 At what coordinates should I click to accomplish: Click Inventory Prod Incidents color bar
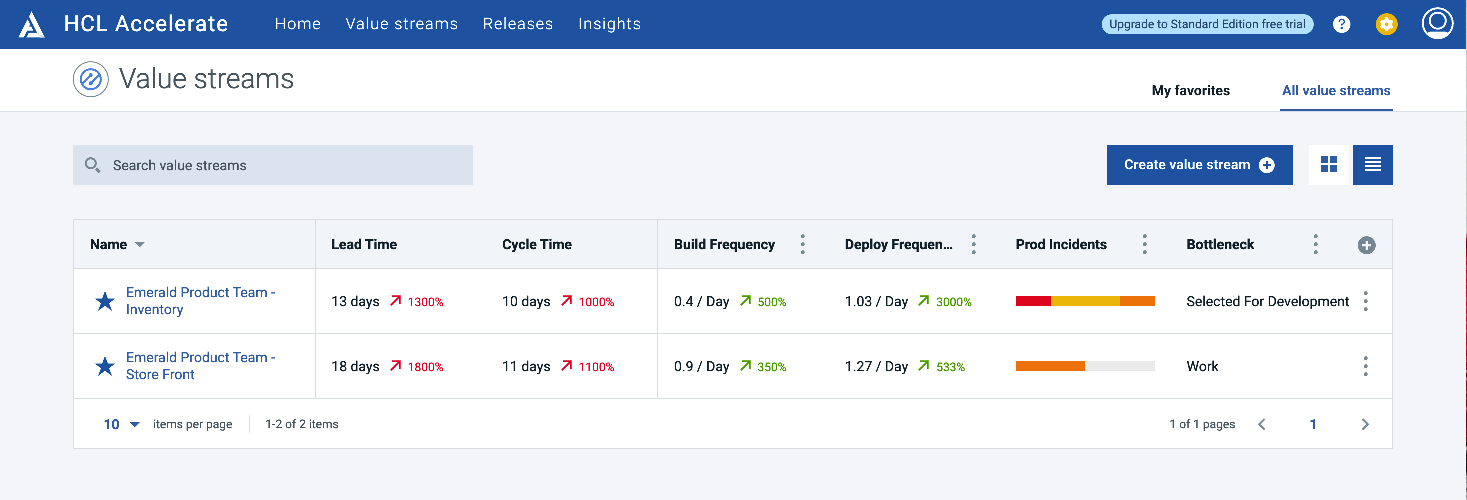1085,301
